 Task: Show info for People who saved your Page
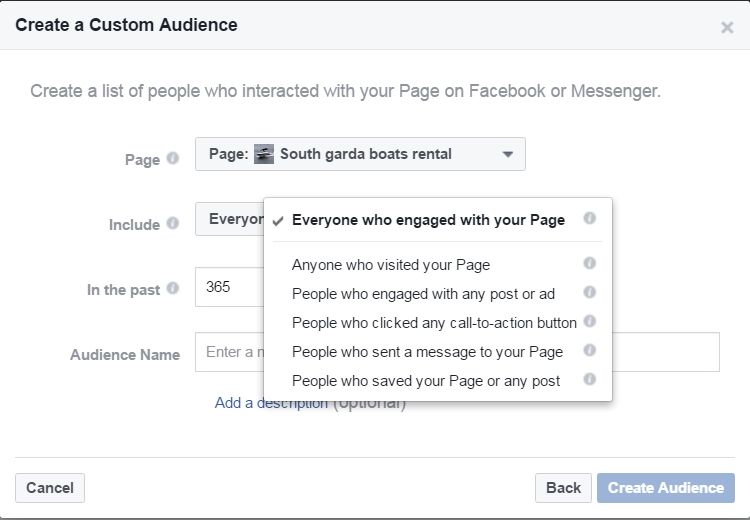pyautogui.click(x=589, y=379)
